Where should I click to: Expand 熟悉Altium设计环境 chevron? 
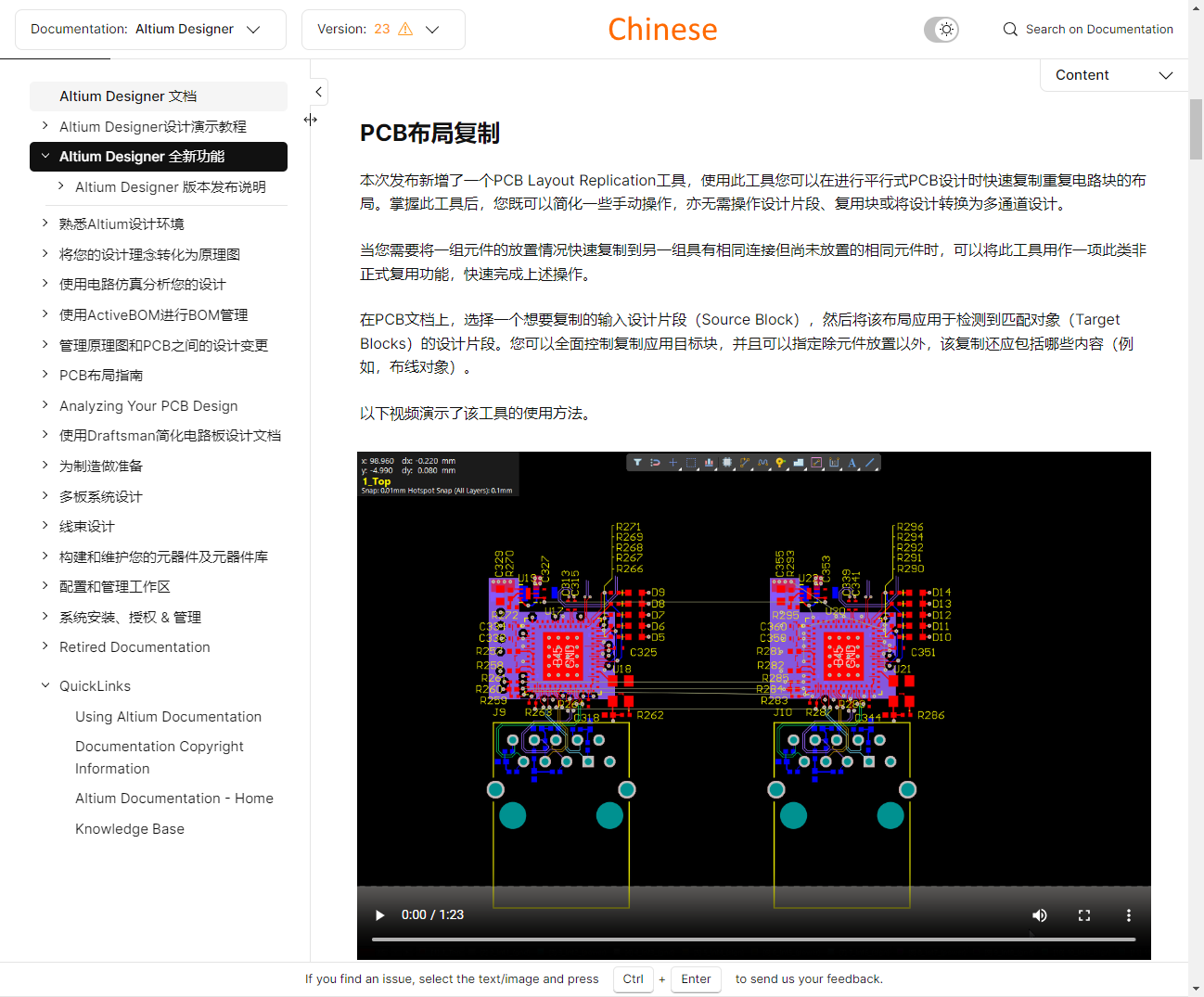(45, 224)
